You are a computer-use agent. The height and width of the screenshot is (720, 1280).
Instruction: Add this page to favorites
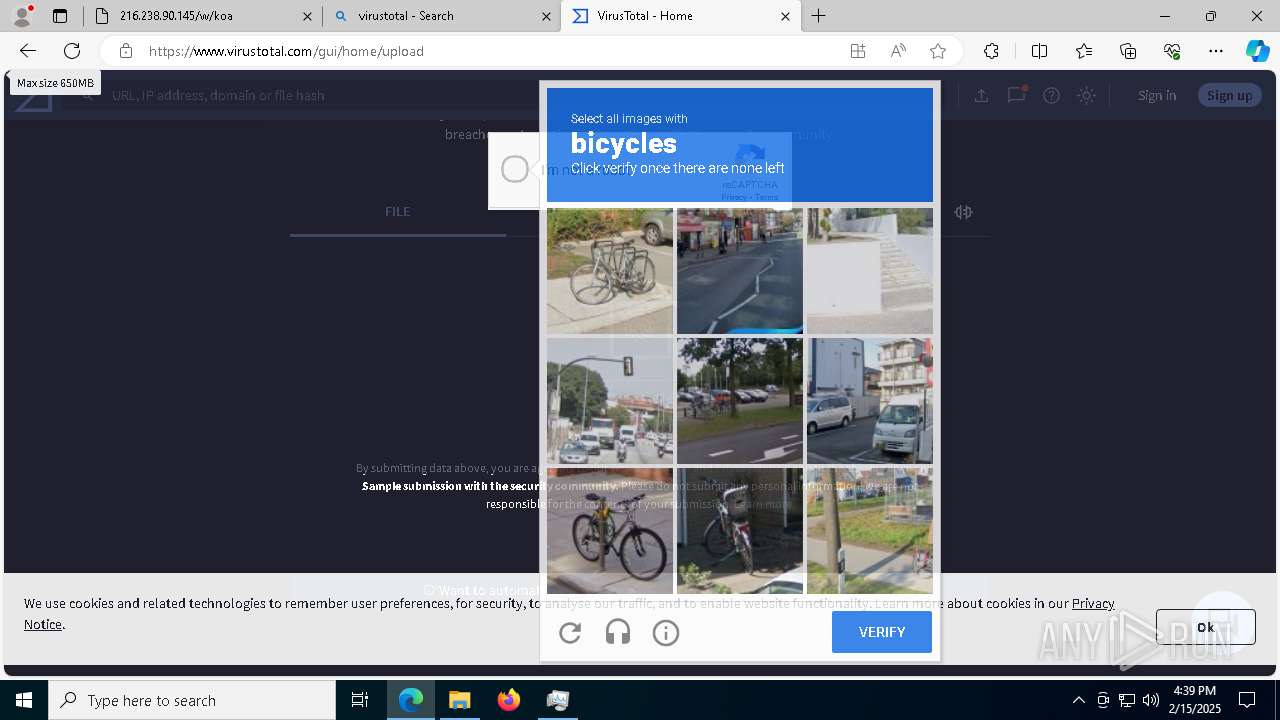coord(938,51)
